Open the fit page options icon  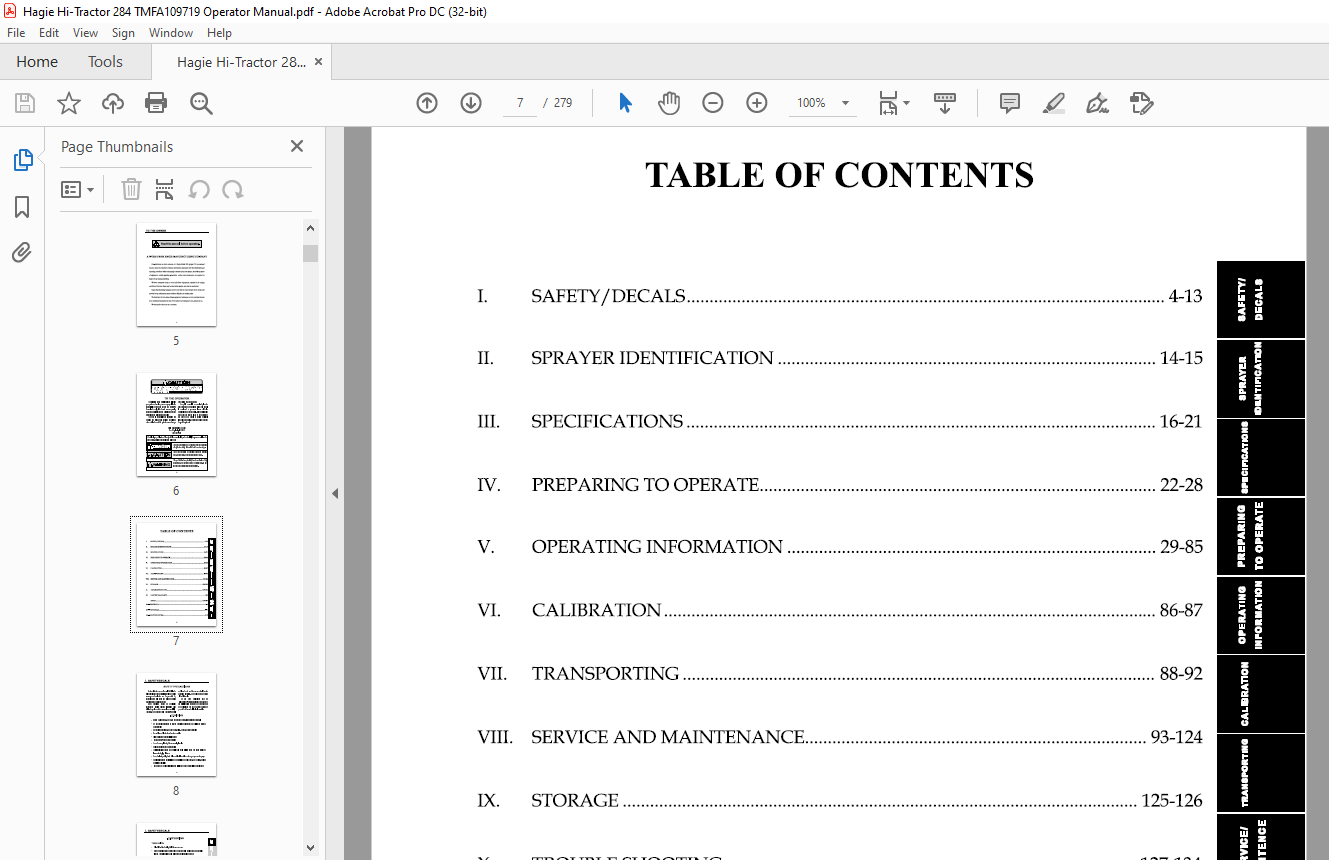pyautogui.click(x=888, y=103)
